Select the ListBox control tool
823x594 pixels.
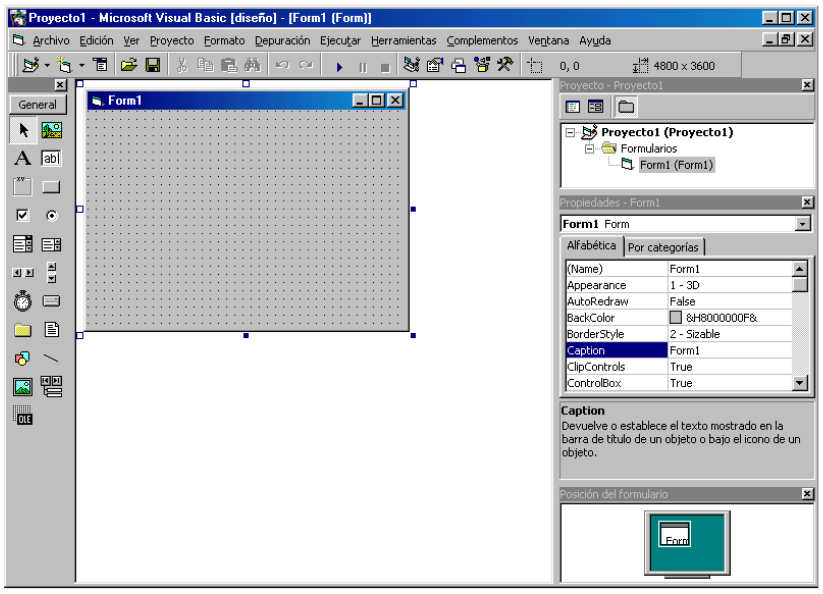51,244
